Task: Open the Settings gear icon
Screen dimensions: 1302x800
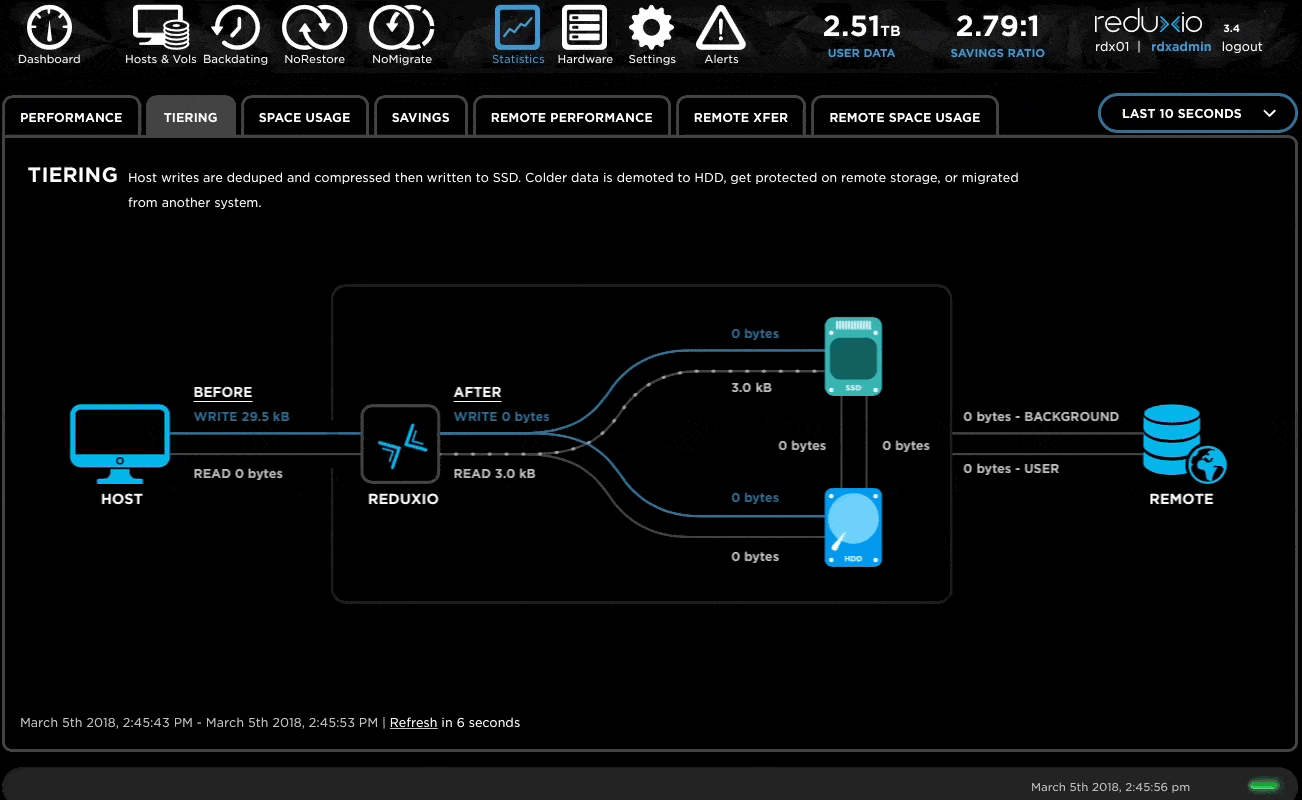Action: tap(652, 28)
